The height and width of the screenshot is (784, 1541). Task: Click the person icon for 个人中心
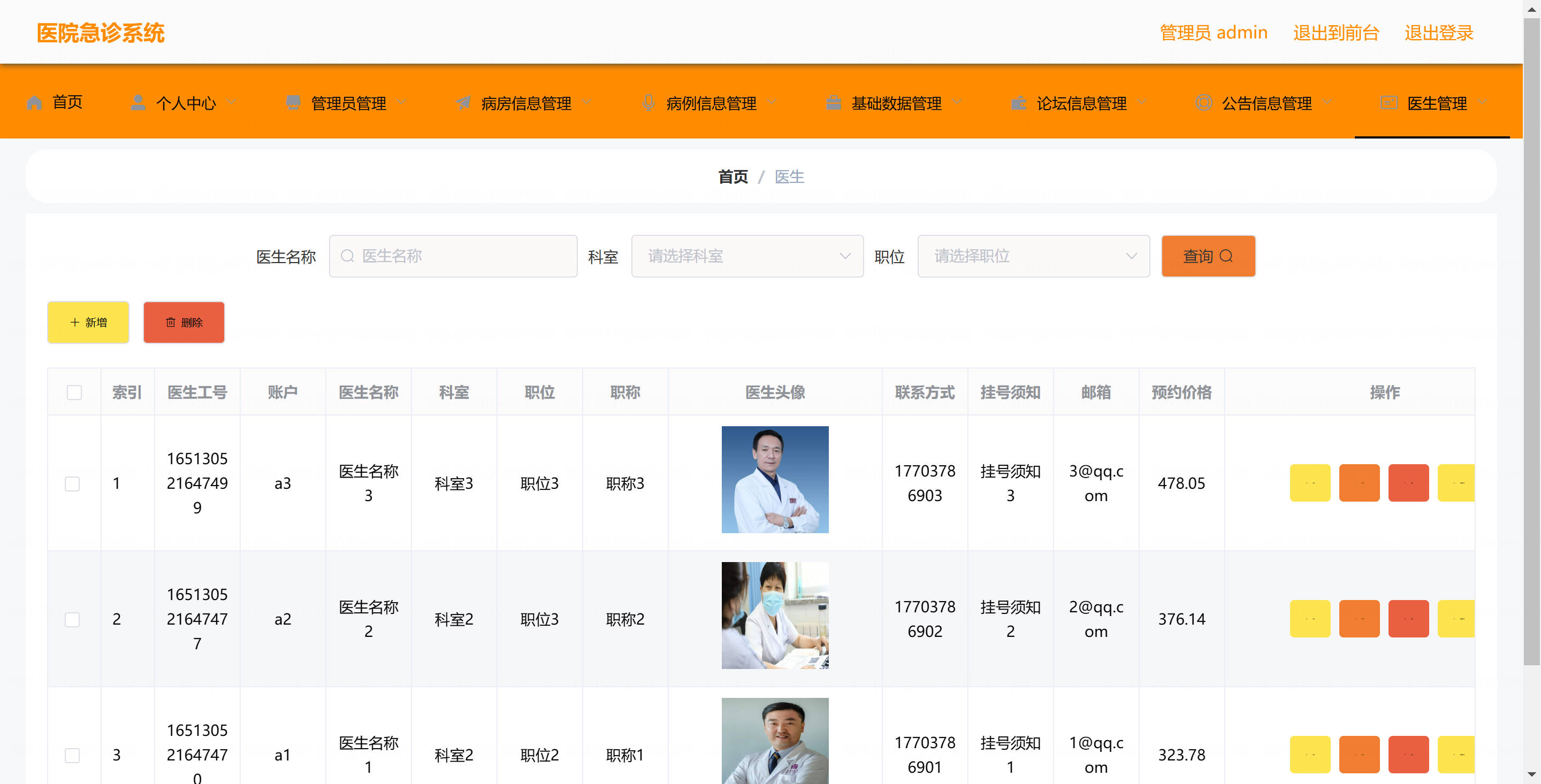pyautogui.click(x=138, y=103)
